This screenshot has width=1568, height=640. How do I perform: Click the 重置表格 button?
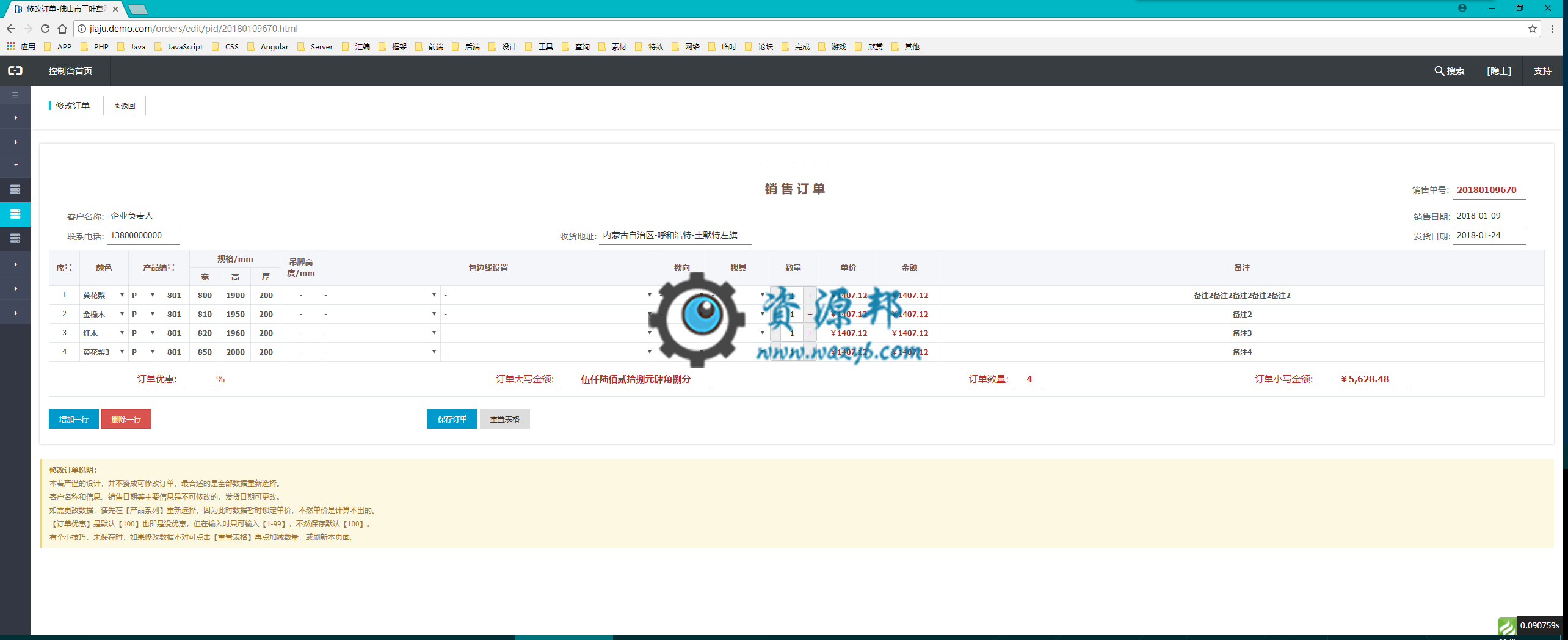point(505,419)
